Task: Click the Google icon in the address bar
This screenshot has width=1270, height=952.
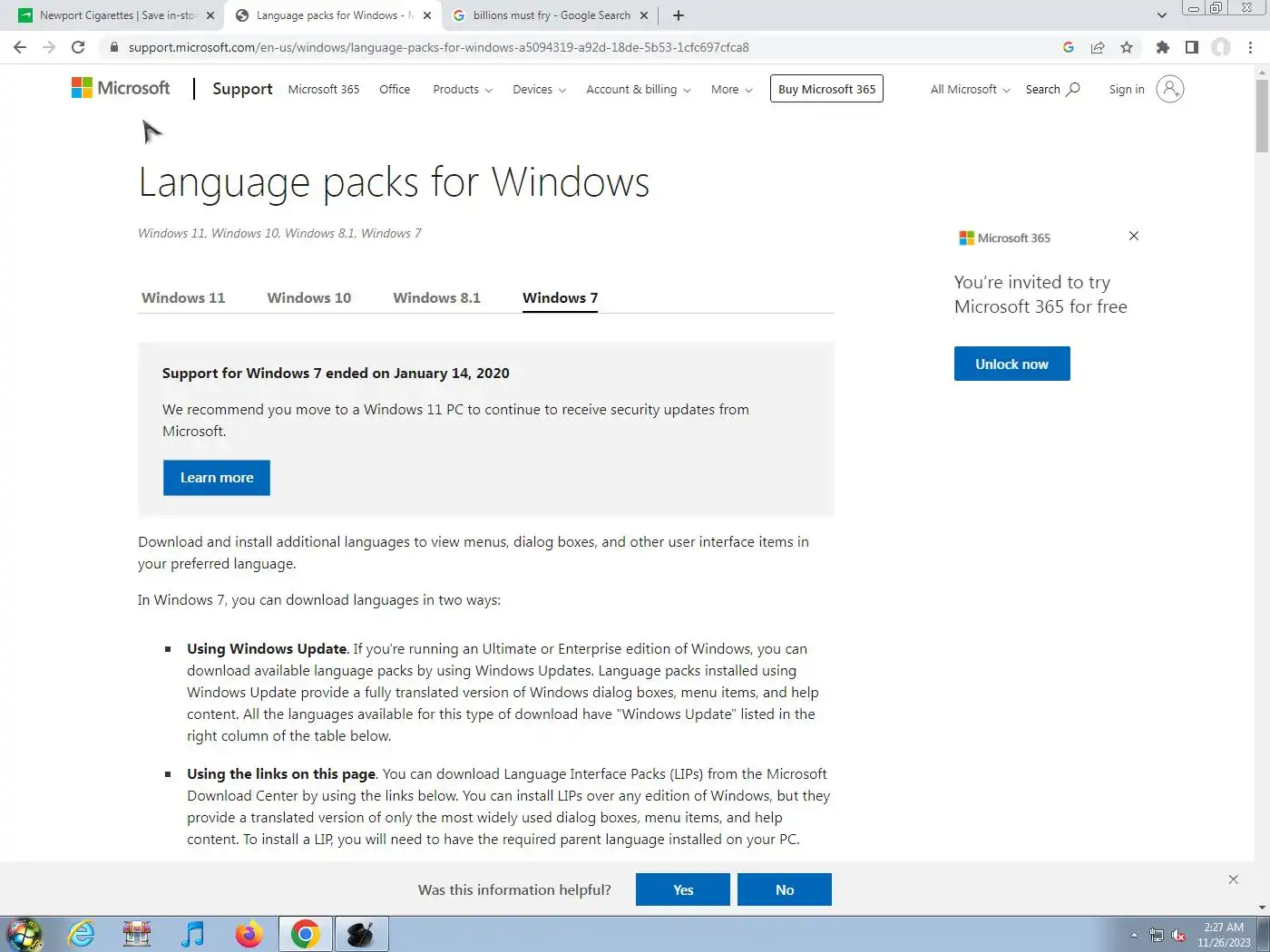Action: click(1068, 47)
